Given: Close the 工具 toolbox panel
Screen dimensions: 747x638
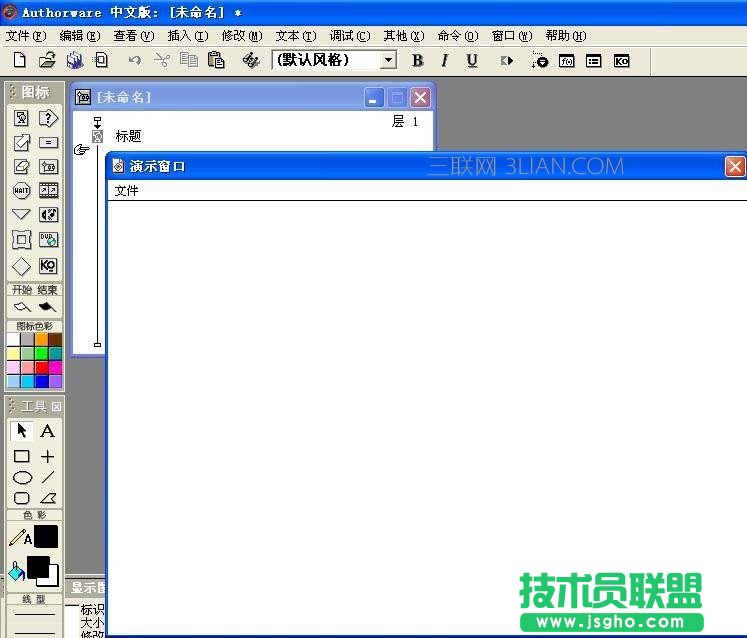Looking at the screenshot, I should coord(56,406).
